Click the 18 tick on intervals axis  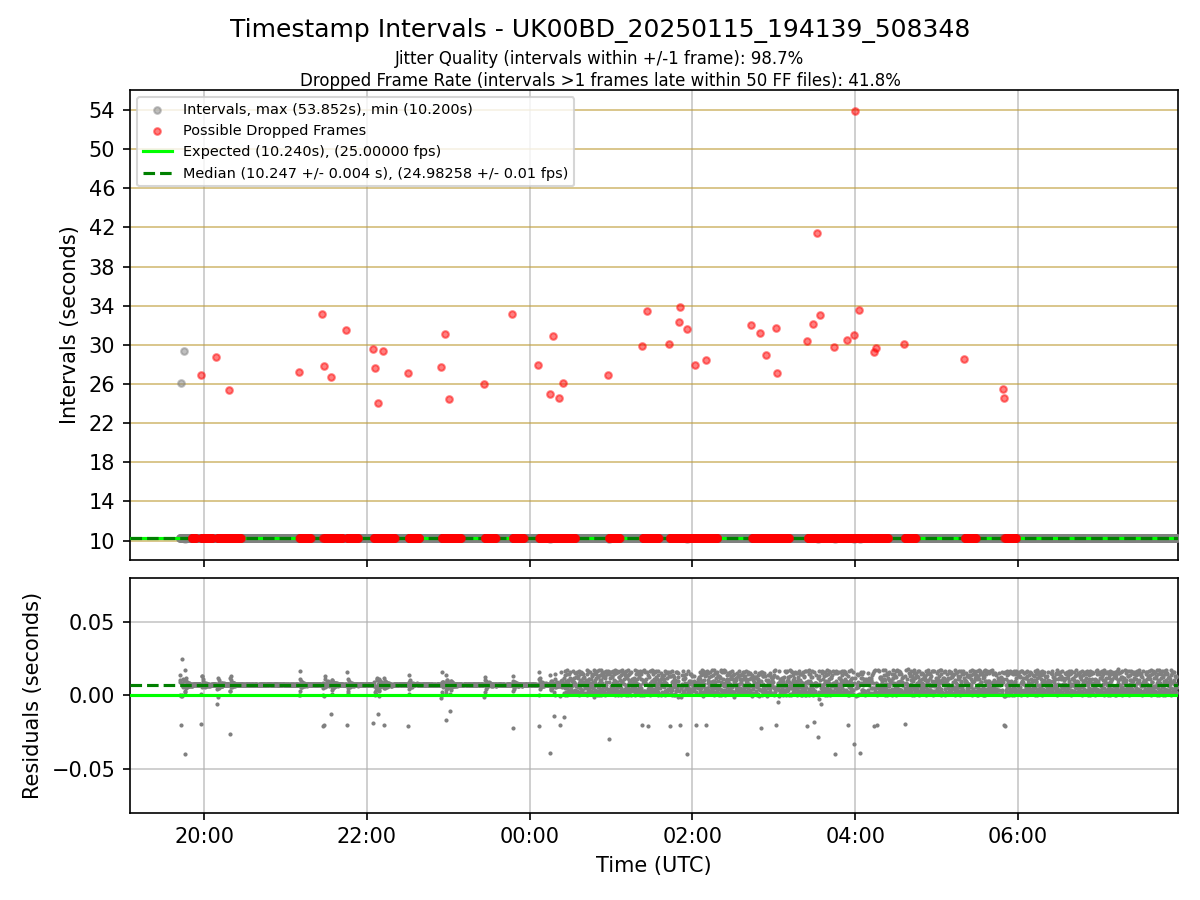tap(104, 462)
